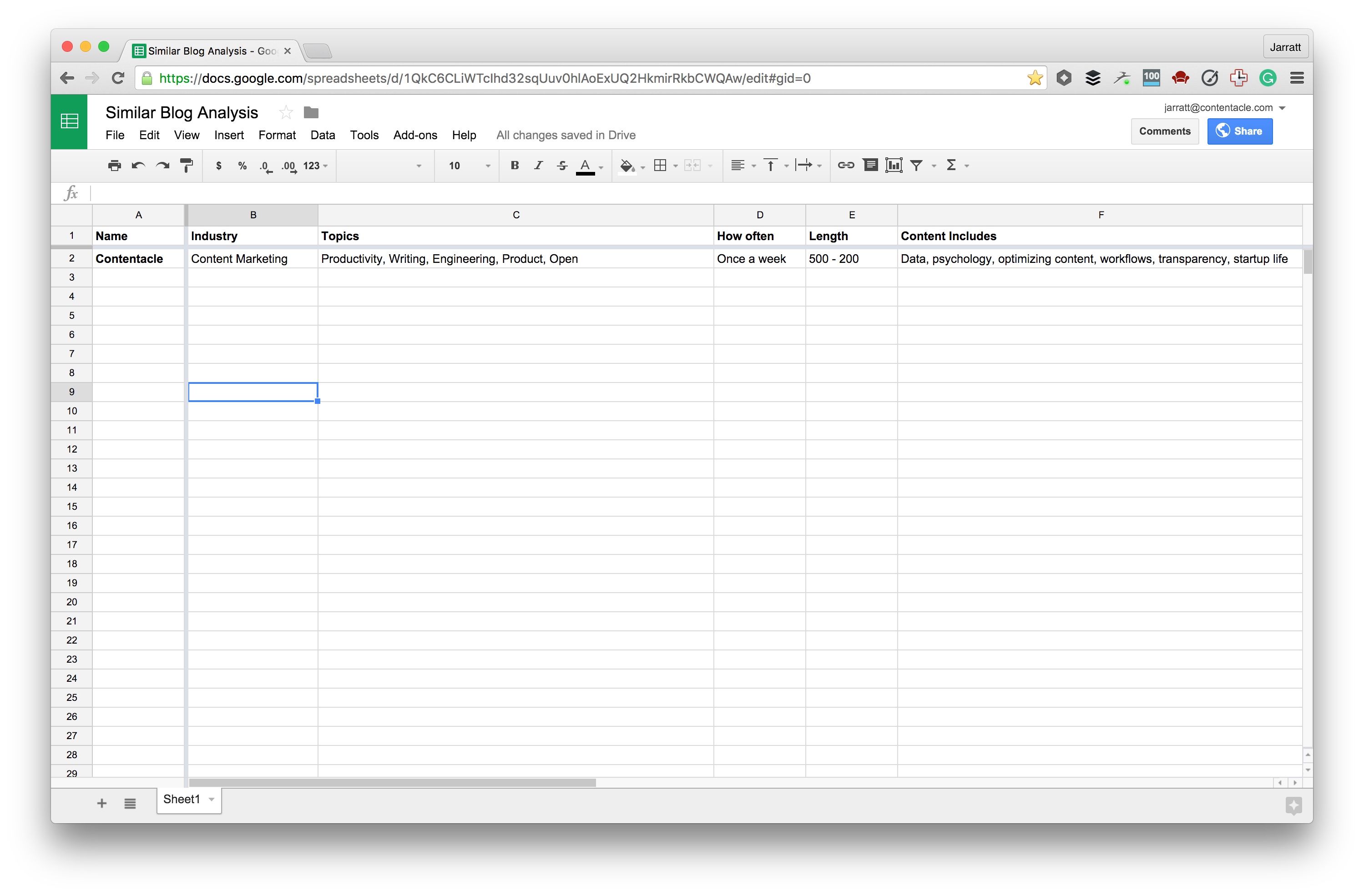Open the cell borders tool
The image size is (1364, 896).
pos(660,166)
